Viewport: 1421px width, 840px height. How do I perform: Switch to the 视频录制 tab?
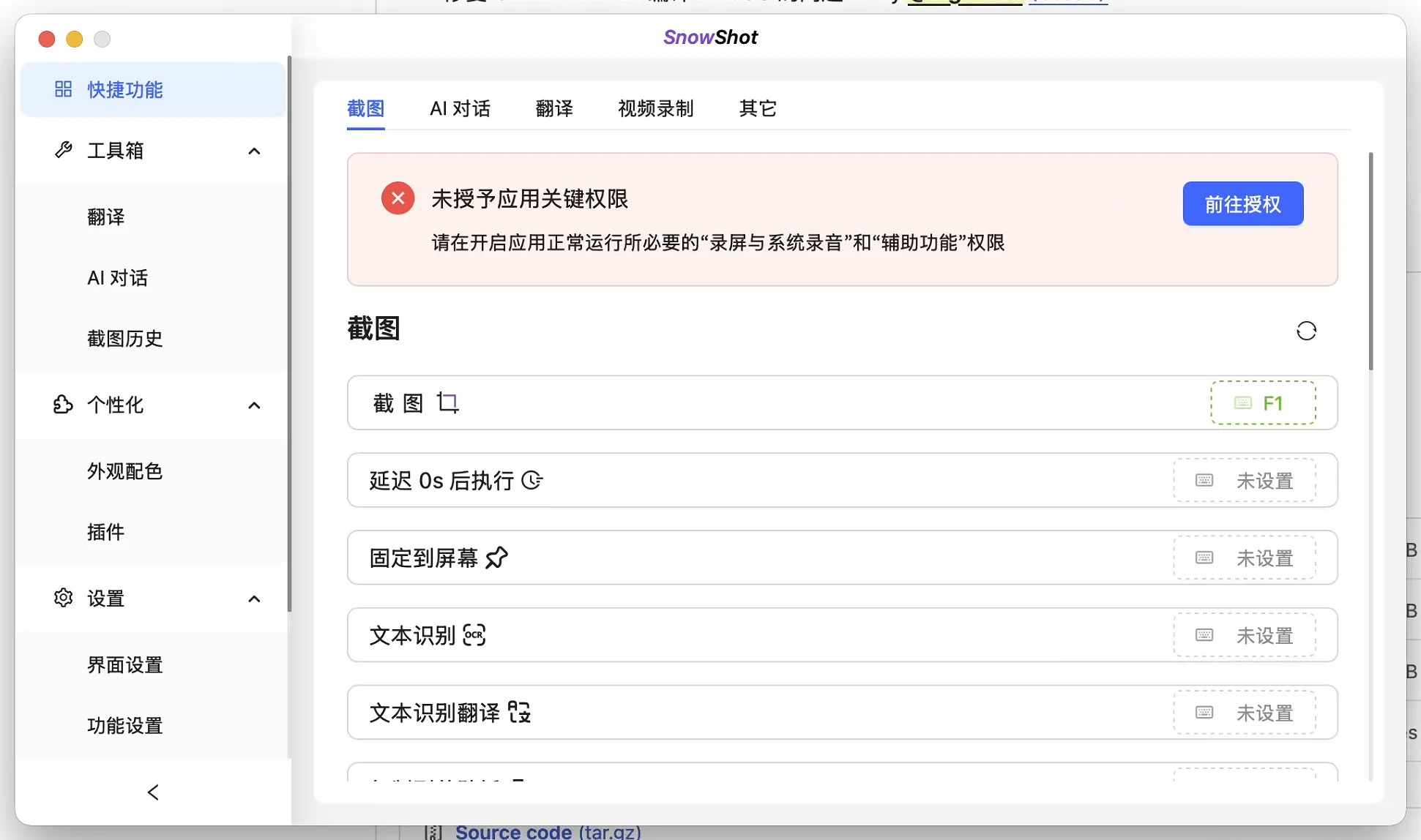coord(655,108)
